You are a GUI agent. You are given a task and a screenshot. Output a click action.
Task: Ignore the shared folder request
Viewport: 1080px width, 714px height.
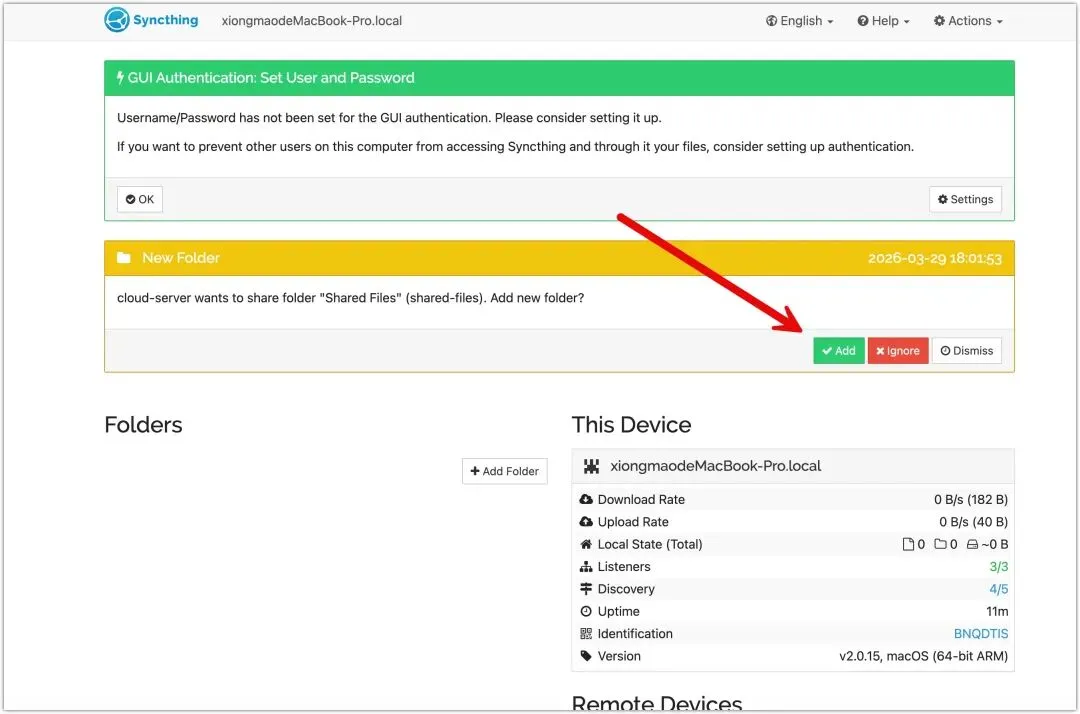coord(897,350)
